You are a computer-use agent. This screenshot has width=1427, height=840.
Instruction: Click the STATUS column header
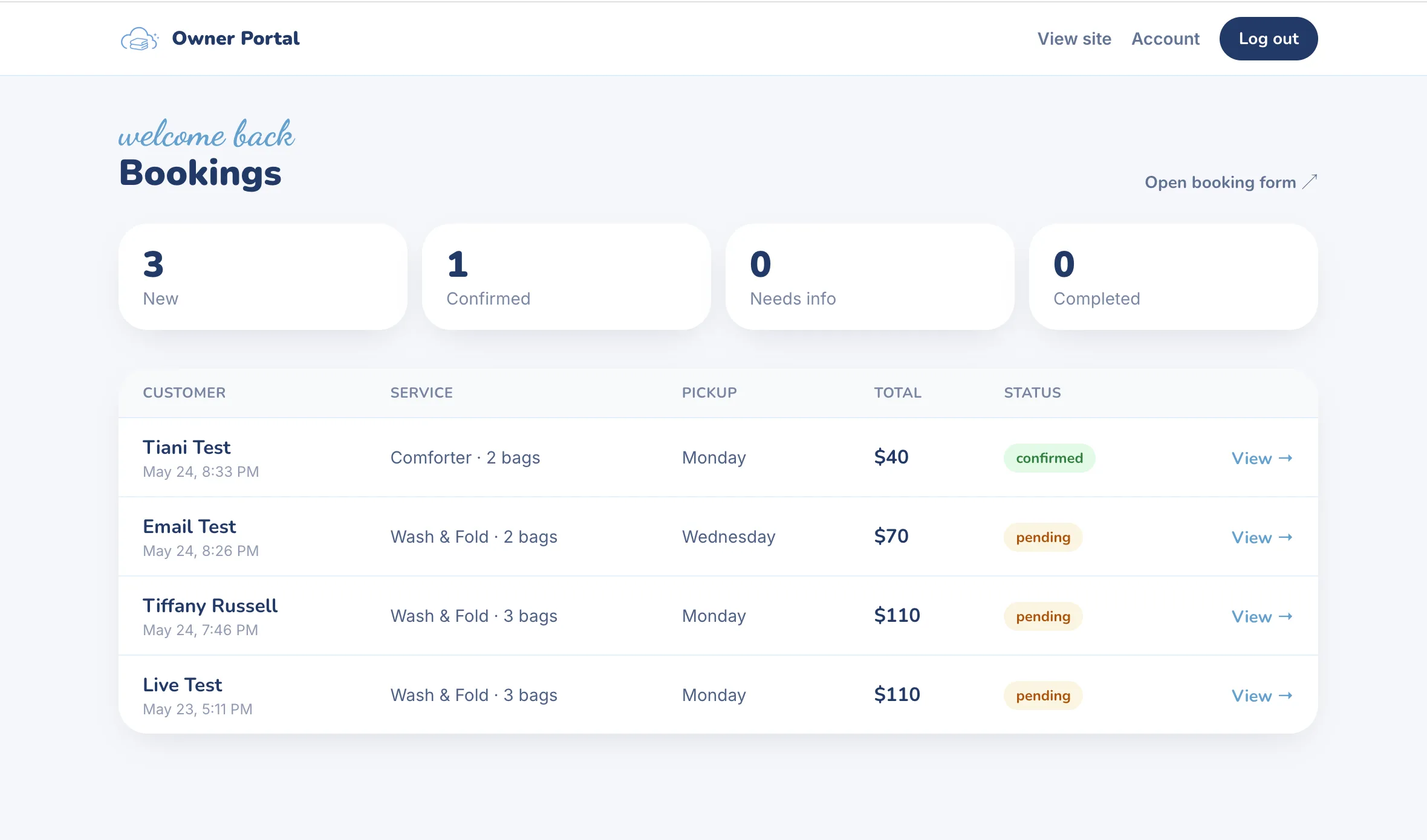pyautogui.click(x=1032, y=393)
